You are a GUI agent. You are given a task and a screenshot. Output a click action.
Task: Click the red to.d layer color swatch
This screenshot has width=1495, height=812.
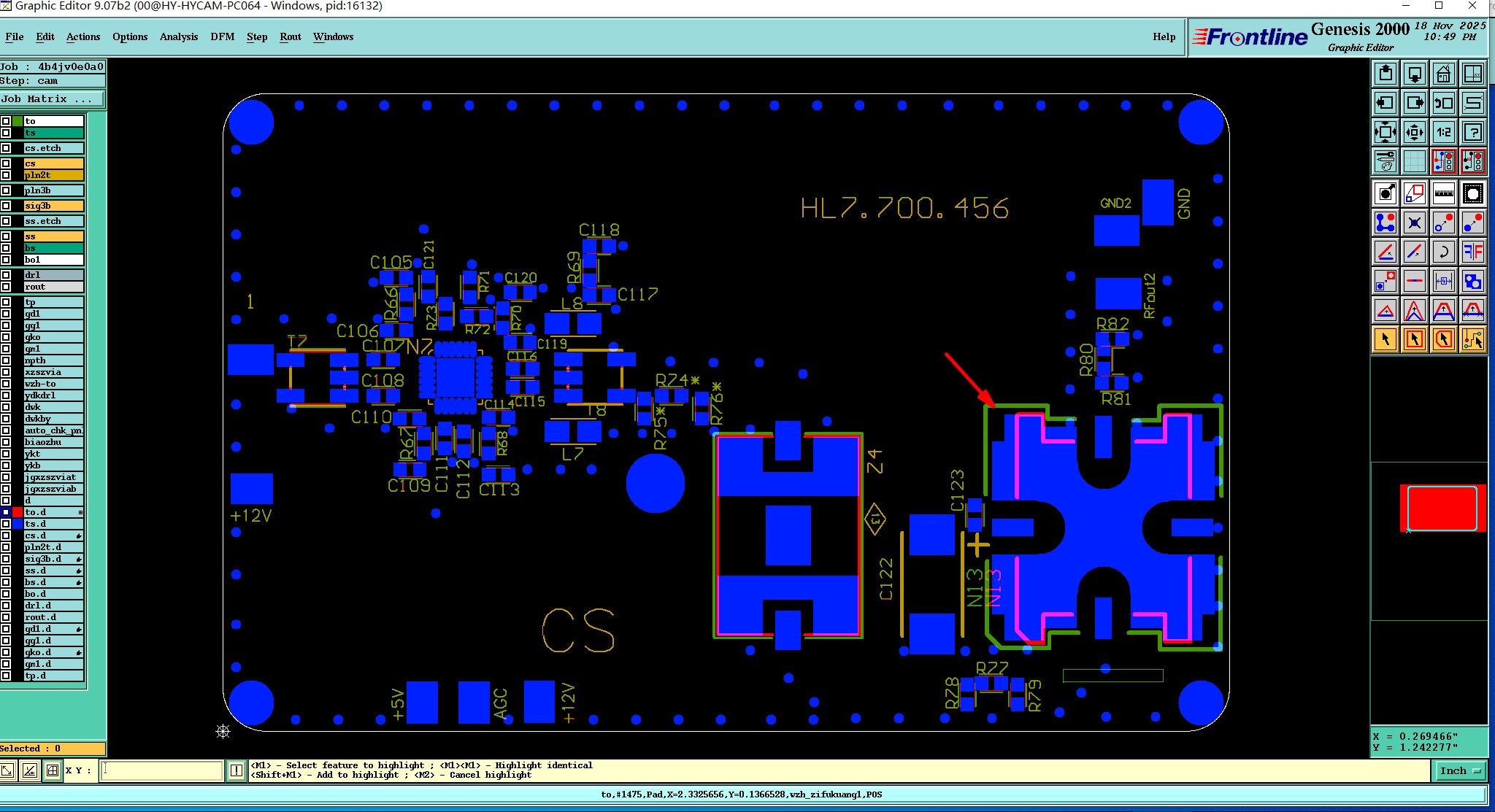18,512
